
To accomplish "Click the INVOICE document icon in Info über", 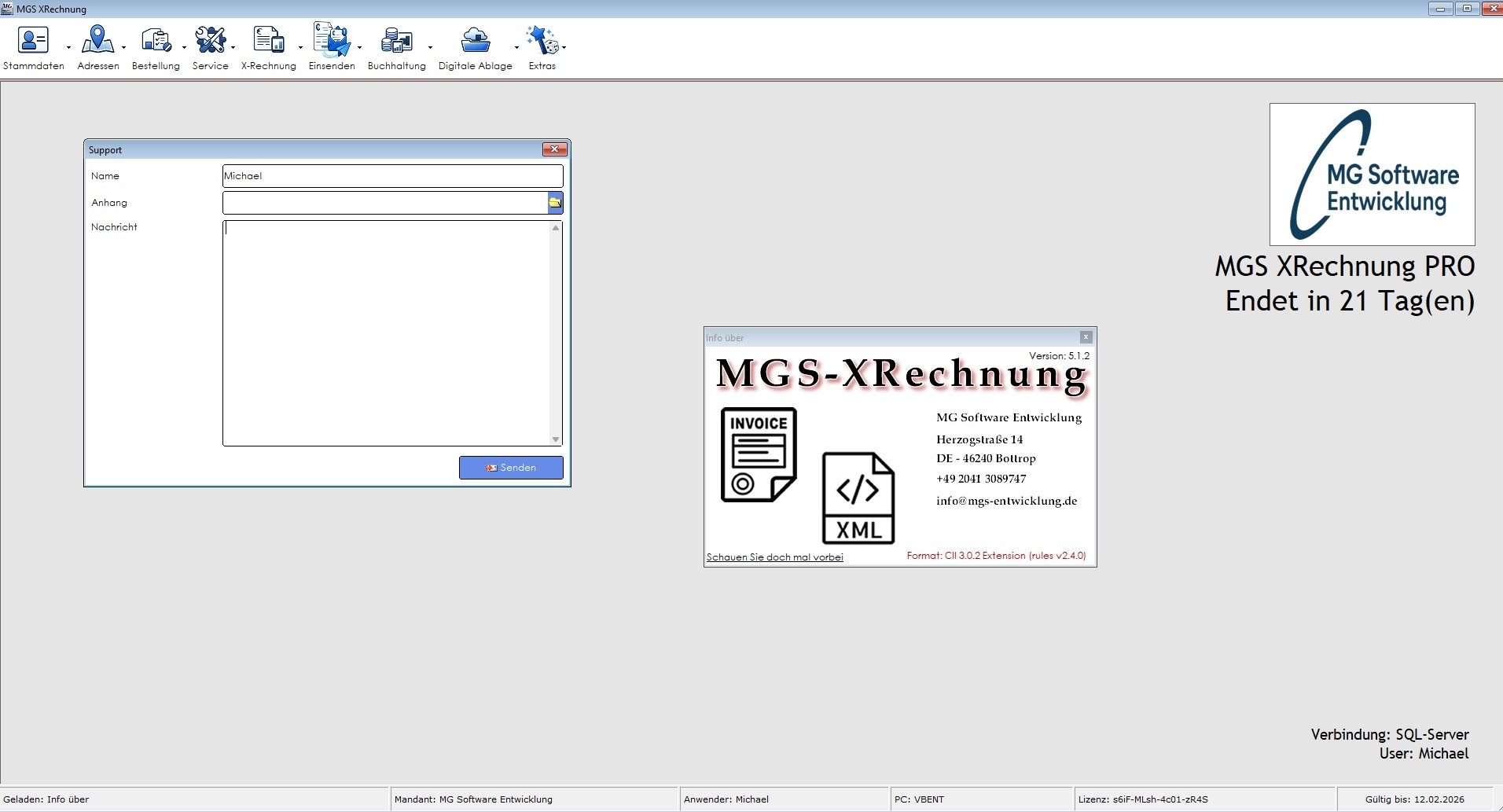I will tap(759, 454).
